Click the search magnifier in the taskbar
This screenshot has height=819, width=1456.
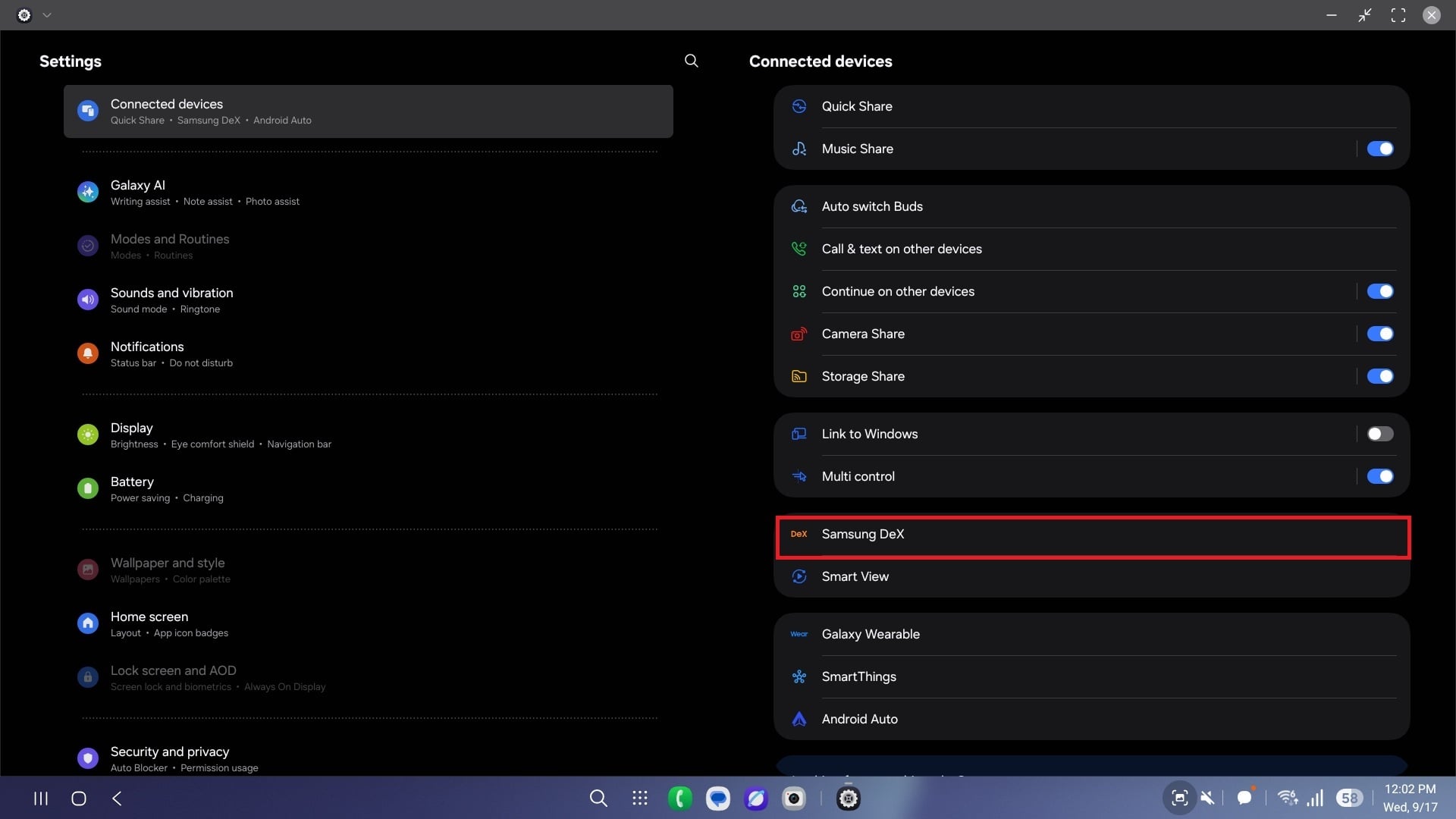tap(598, 798)
